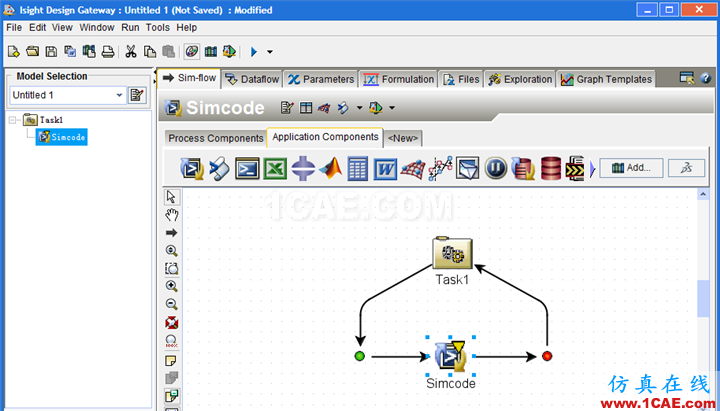Click the grayed Paste icon
This screenshot has height=411, width=720.
169,51
